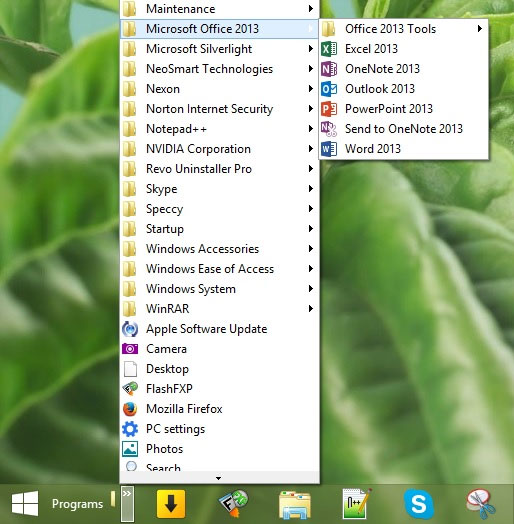Image resolution: width=514 pixels, height=524 pixels.
Task: Open the WinRAR folder
Action: (x=219, y=309)
